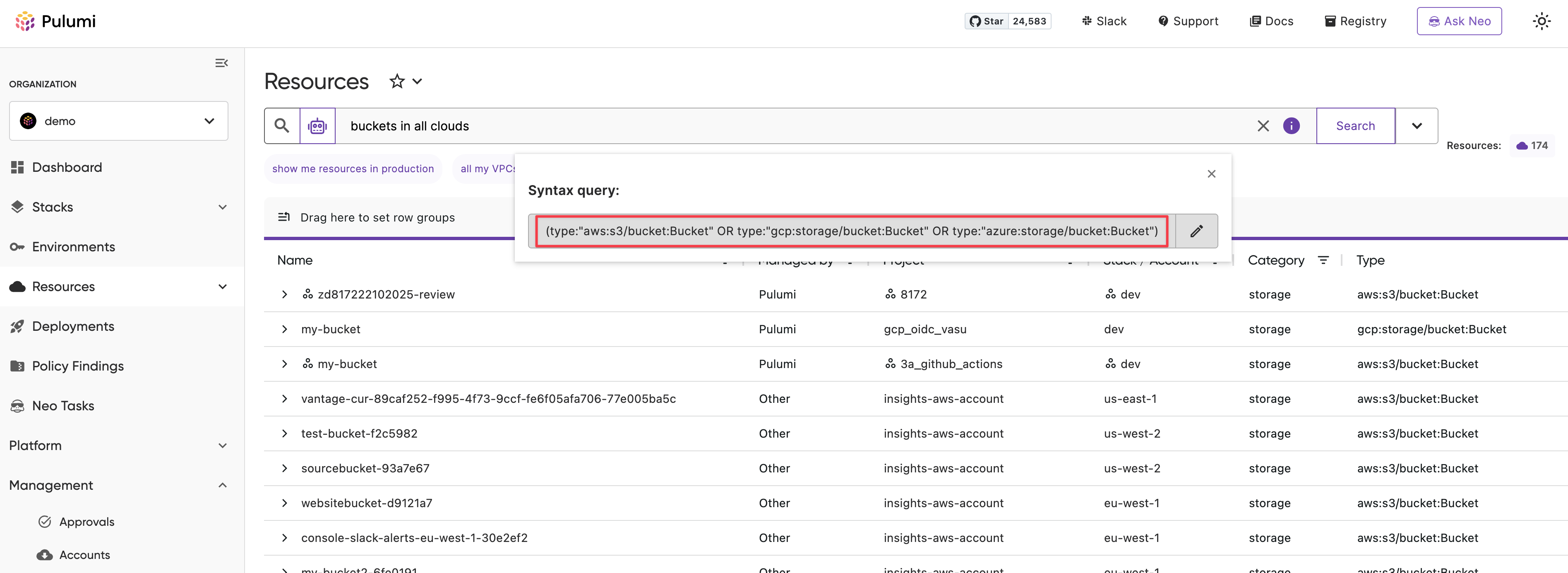
Task: Open the Dashboard from the sidebar
Action: (66, 167)
